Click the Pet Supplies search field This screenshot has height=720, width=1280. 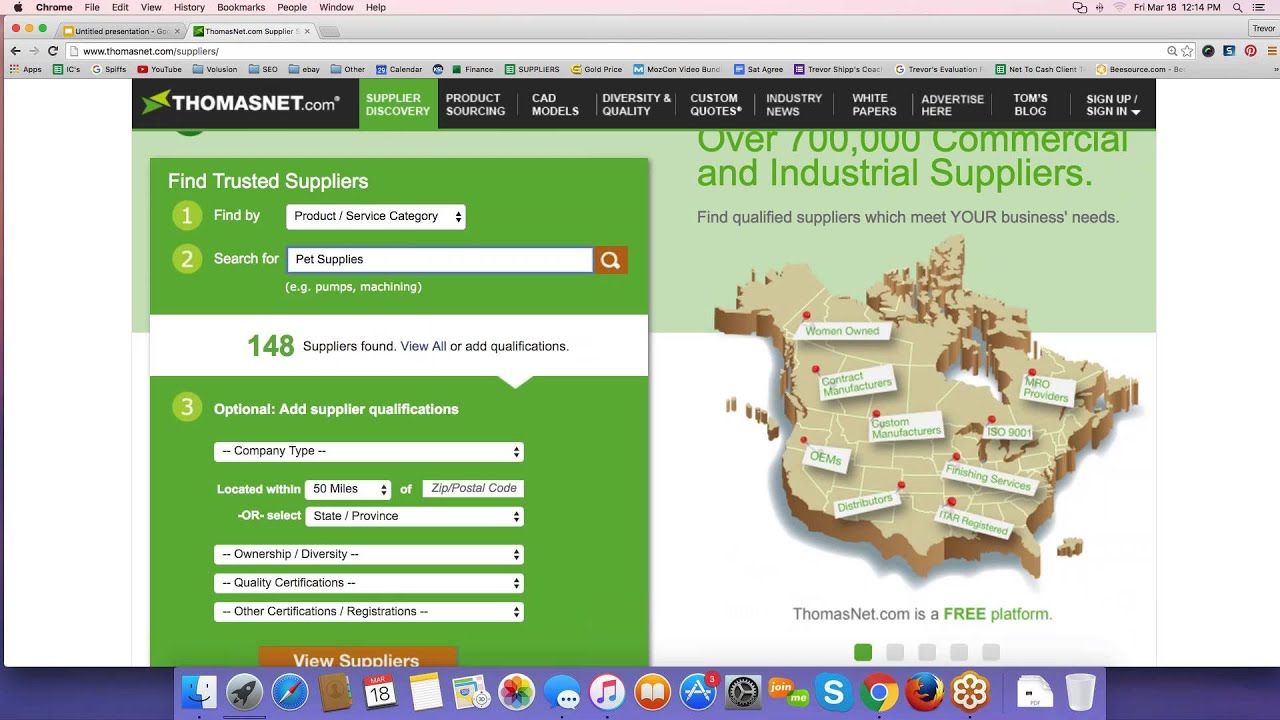[x=440, y=260]
